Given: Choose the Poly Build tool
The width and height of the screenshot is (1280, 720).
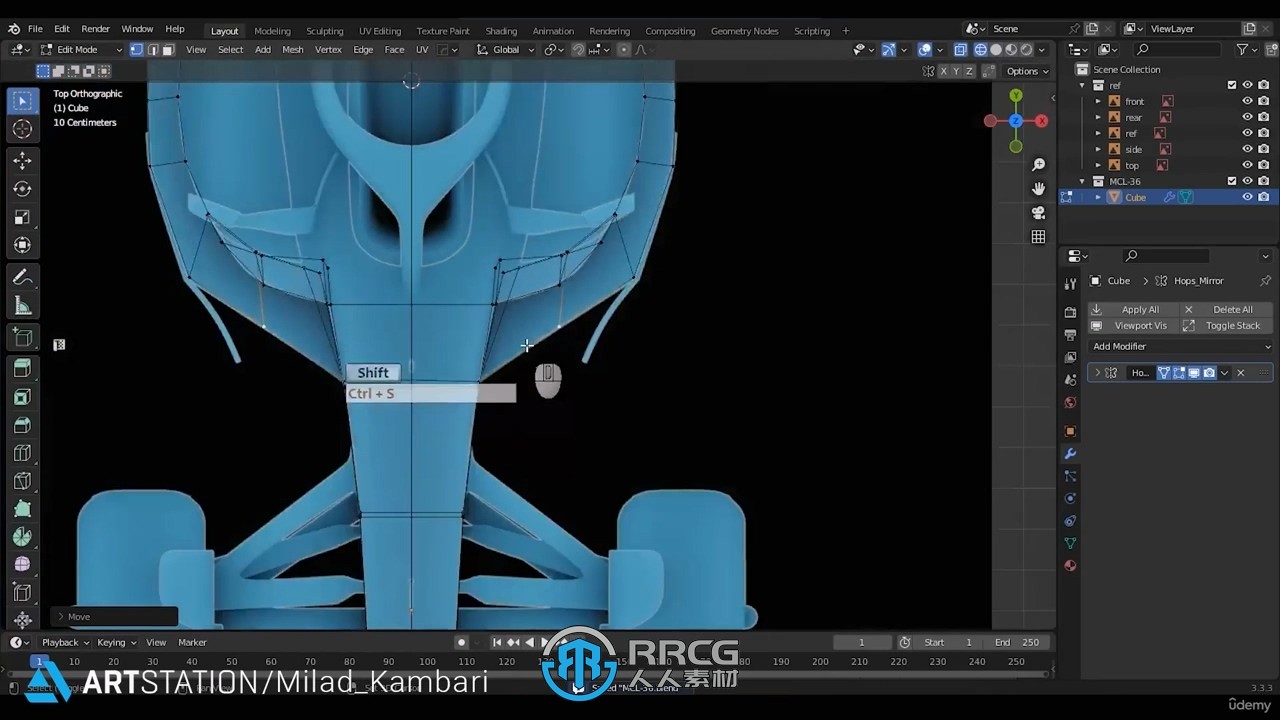Looking at the screenshot, I should pyautogui.click(x=22, y=509).
